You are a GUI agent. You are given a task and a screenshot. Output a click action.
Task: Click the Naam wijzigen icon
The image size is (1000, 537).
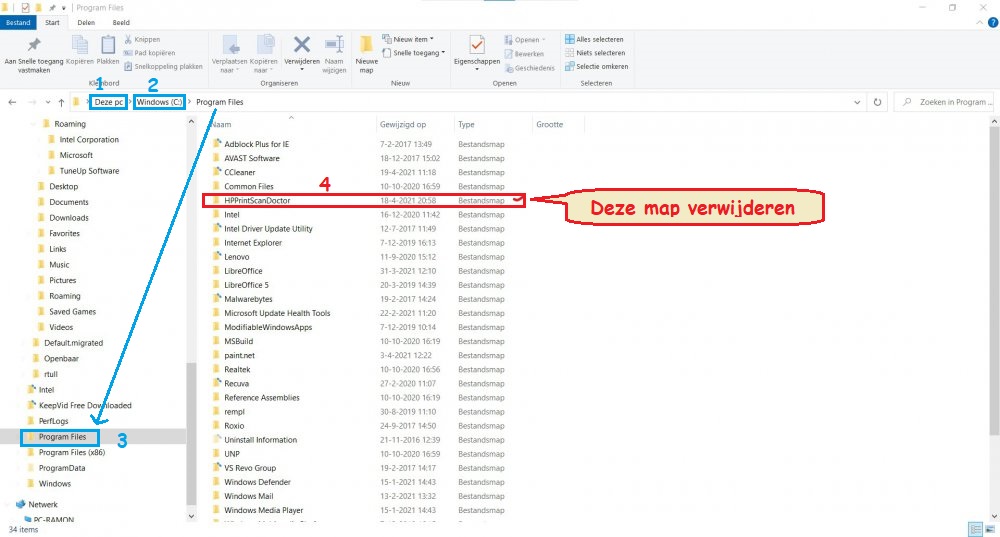pyautogui.click(x=334, y=45)
